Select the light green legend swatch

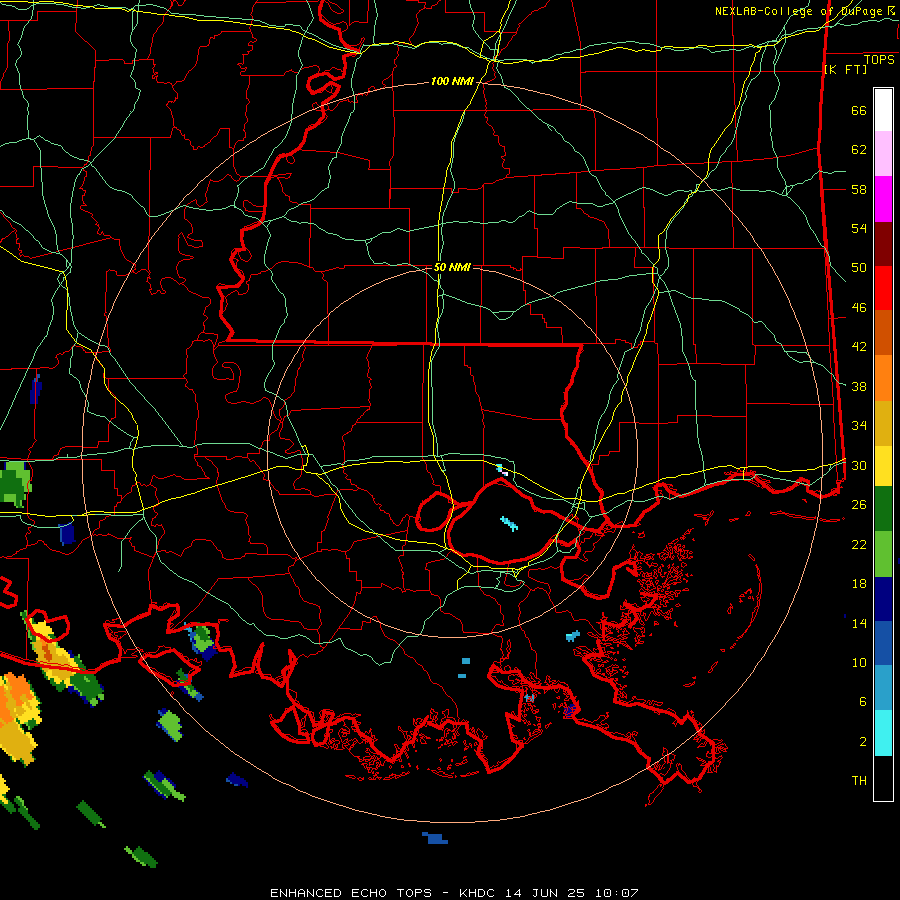coord(883,554)
